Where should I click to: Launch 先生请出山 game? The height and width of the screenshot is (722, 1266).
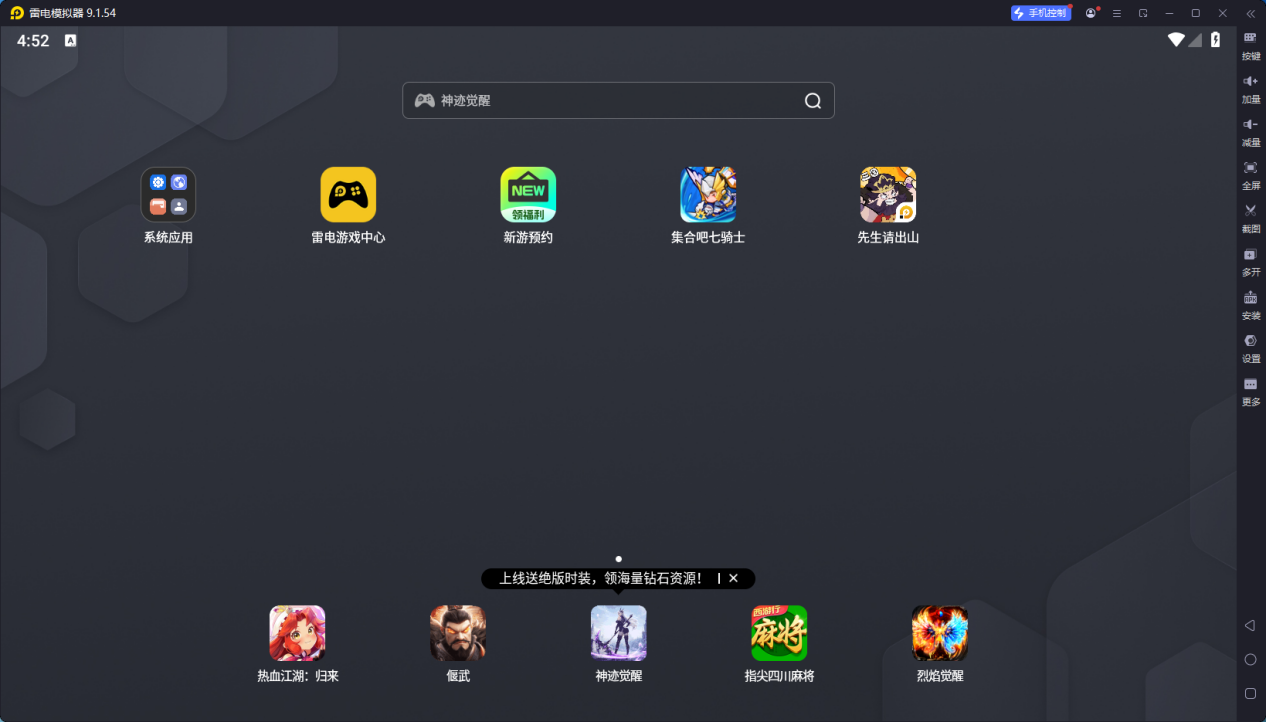click(888, 195)
